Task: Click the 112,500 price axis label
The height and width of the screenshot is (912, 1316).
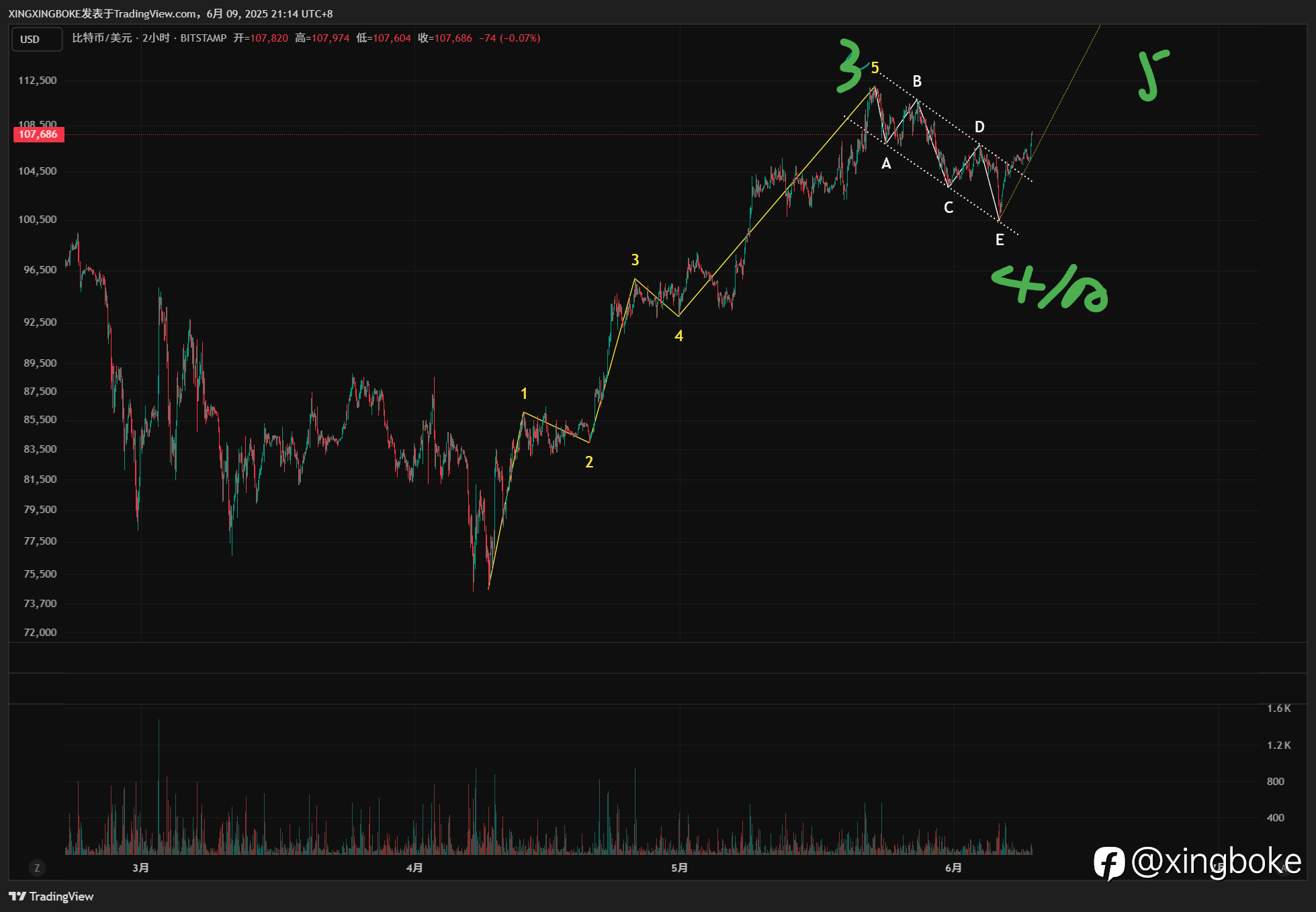Action: [38, 81]
